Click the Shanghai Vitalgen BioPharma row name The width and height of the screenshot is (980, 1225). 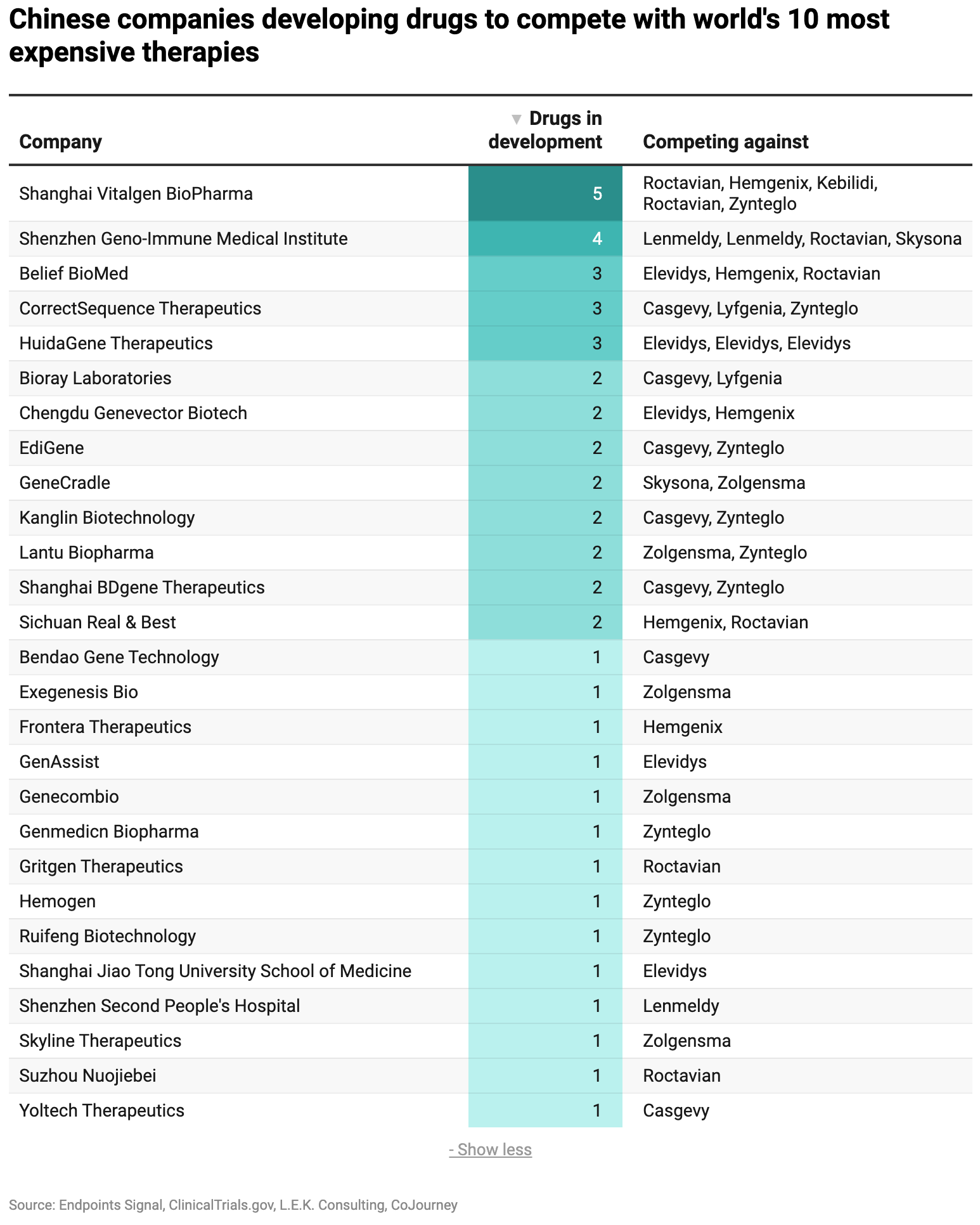tap(136, 194)
